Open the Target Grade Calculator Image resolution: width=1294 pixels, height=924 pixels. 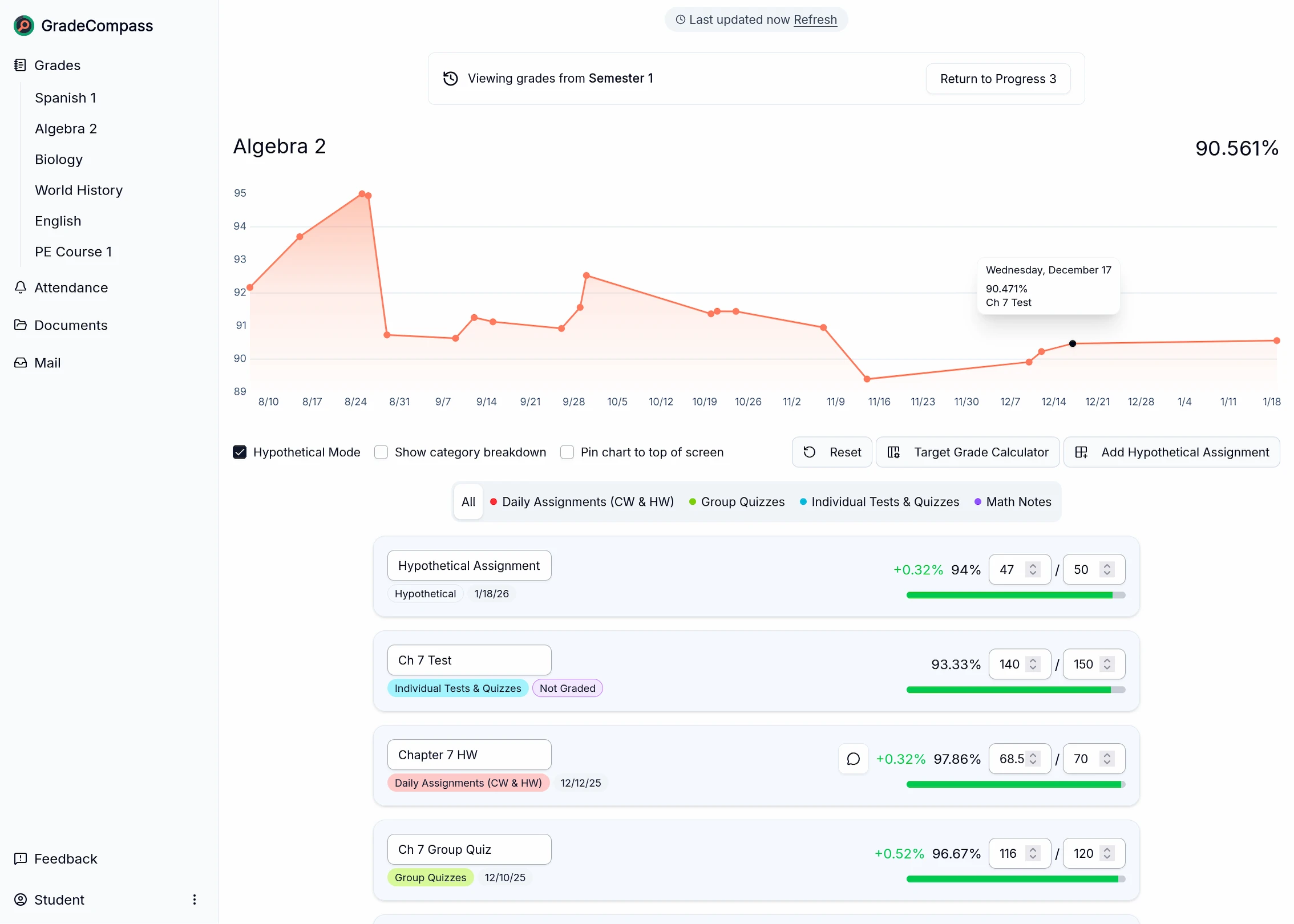[968, 452]
